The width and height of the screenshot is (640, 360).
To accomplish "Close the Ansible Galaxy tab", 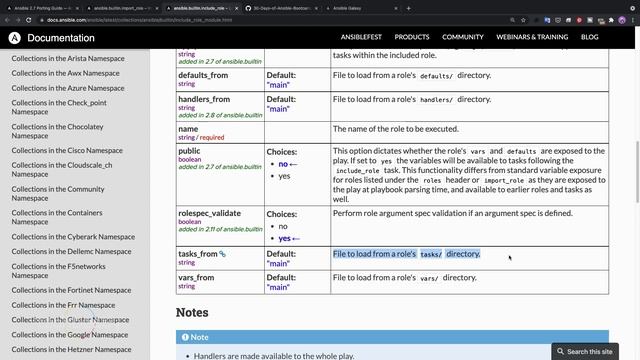I will pyautogui.click(x=396, y=8).
